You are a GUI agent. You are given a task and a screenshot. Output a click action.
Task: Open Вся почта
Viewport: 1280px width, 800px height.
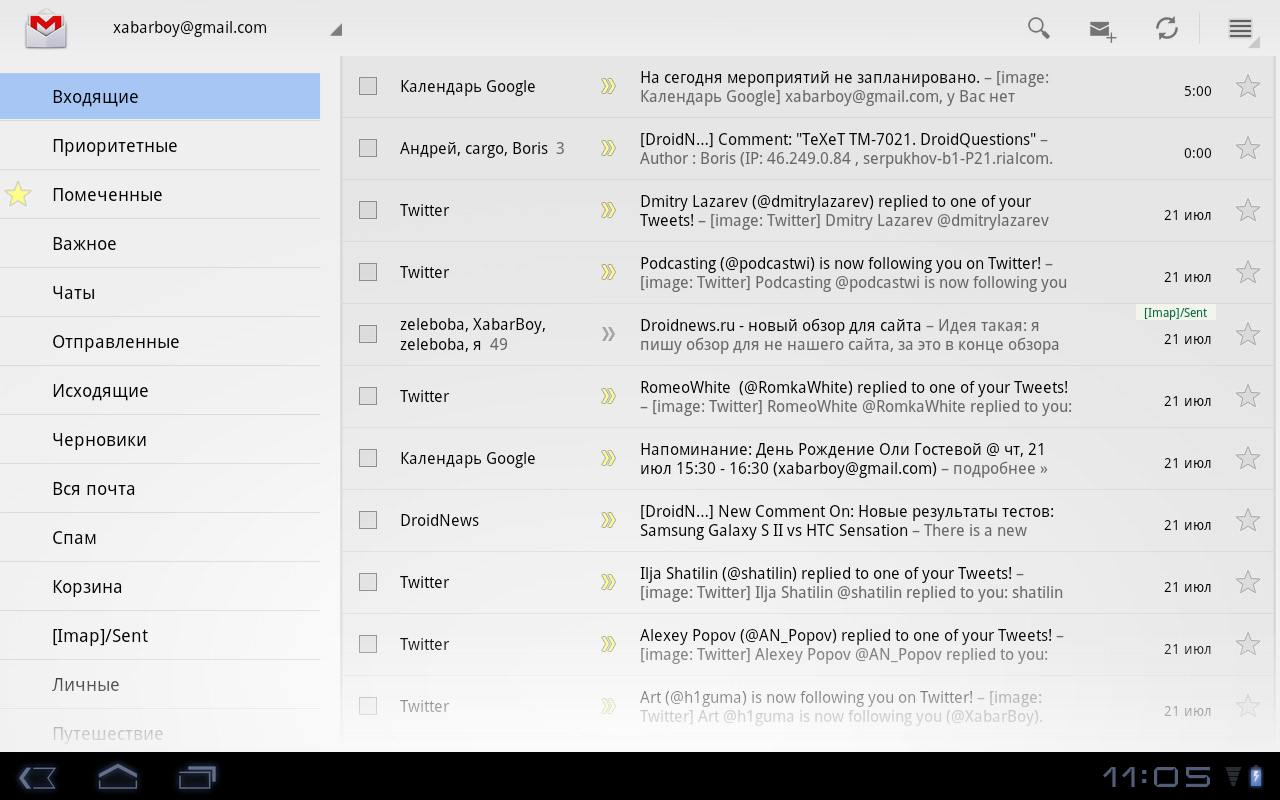pos(160,489)
